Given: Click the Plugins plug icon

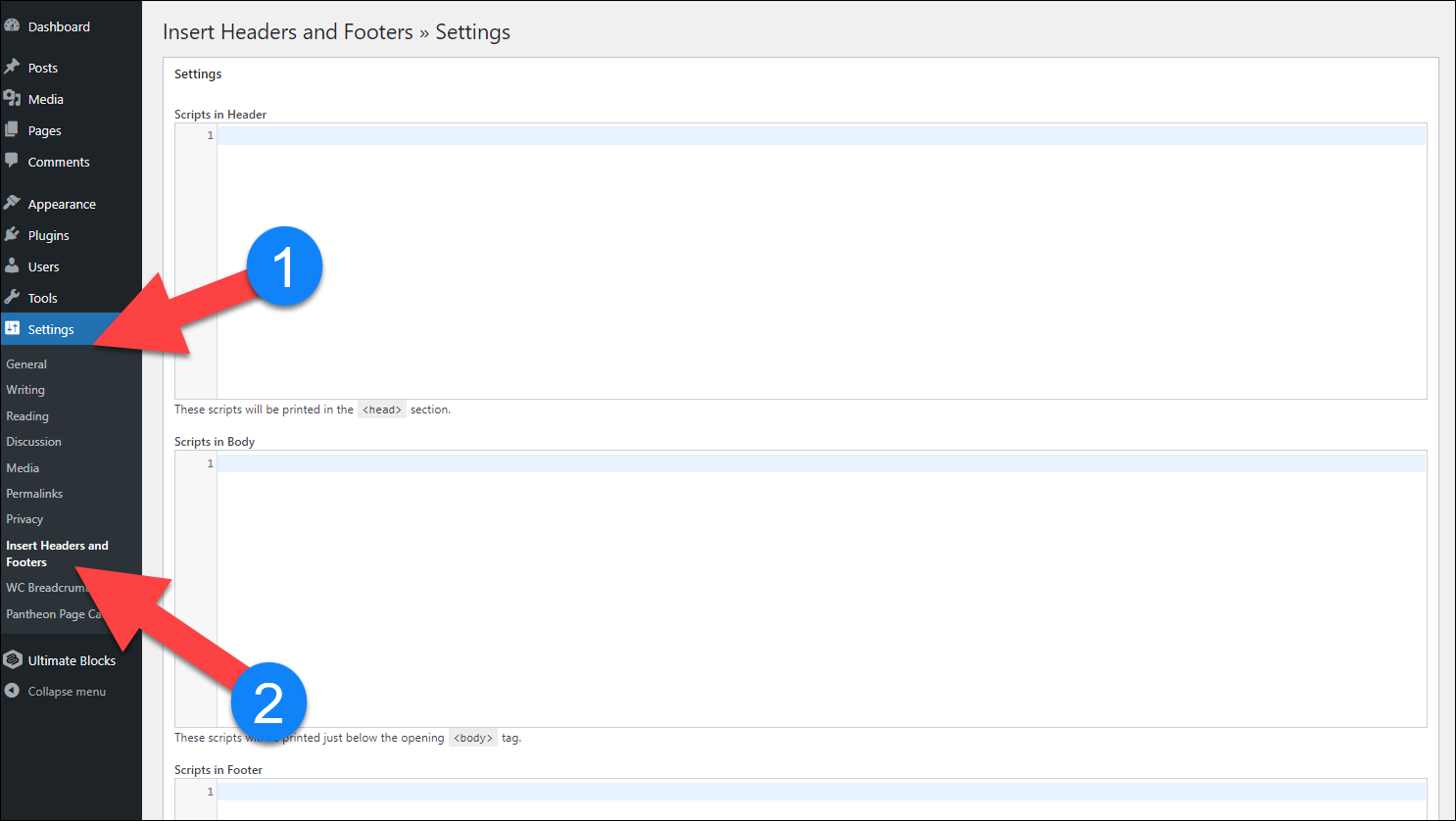Looking at the screenshot, I should (12, 235).
